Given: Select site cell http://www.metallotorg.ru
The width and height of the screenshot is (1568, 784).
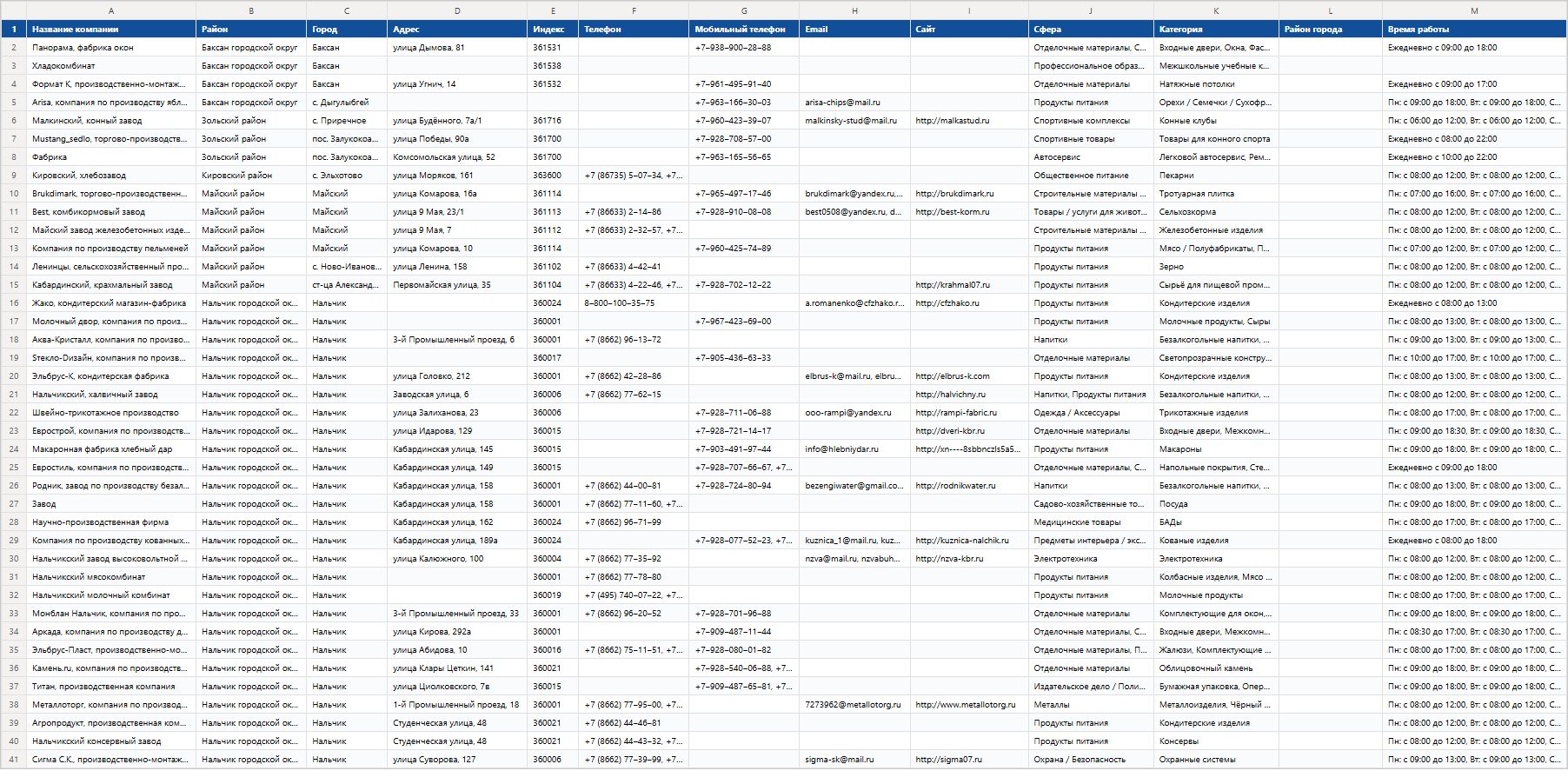Looking at the screenshot, I should [x=969, y=704].
